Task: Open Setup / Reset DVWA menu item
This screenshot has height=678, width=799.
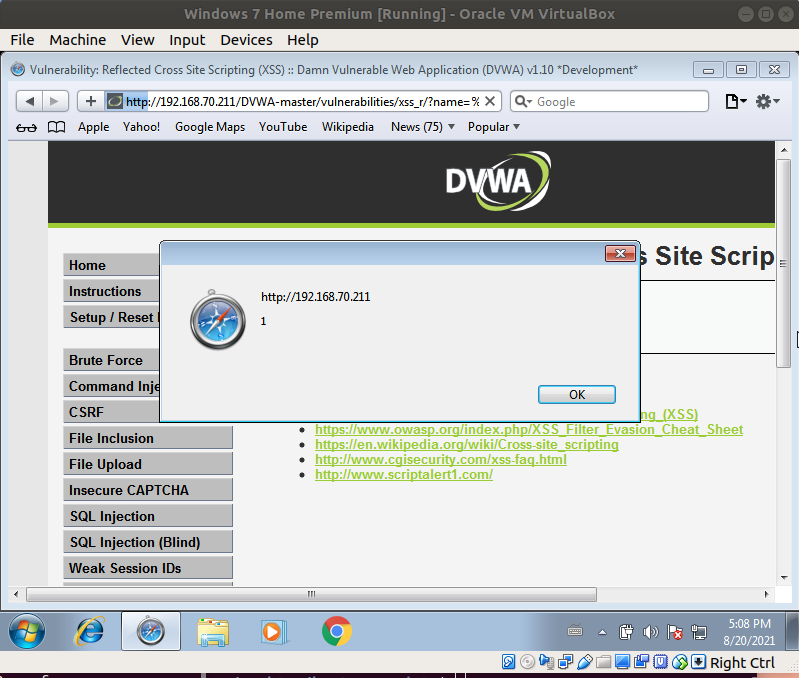Action: 112,317
